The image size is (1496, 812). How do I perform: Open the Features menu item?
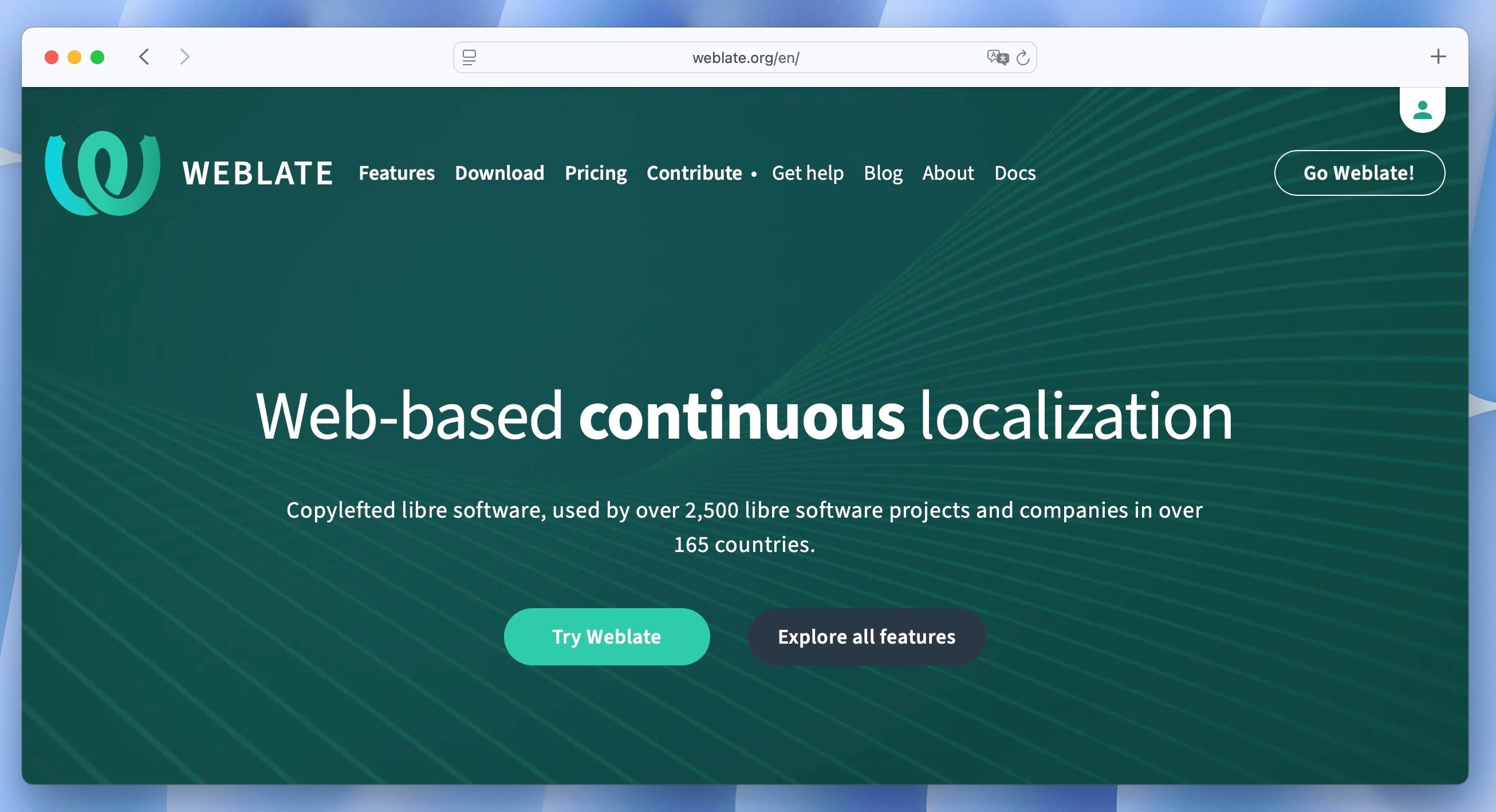click(397, 173)
